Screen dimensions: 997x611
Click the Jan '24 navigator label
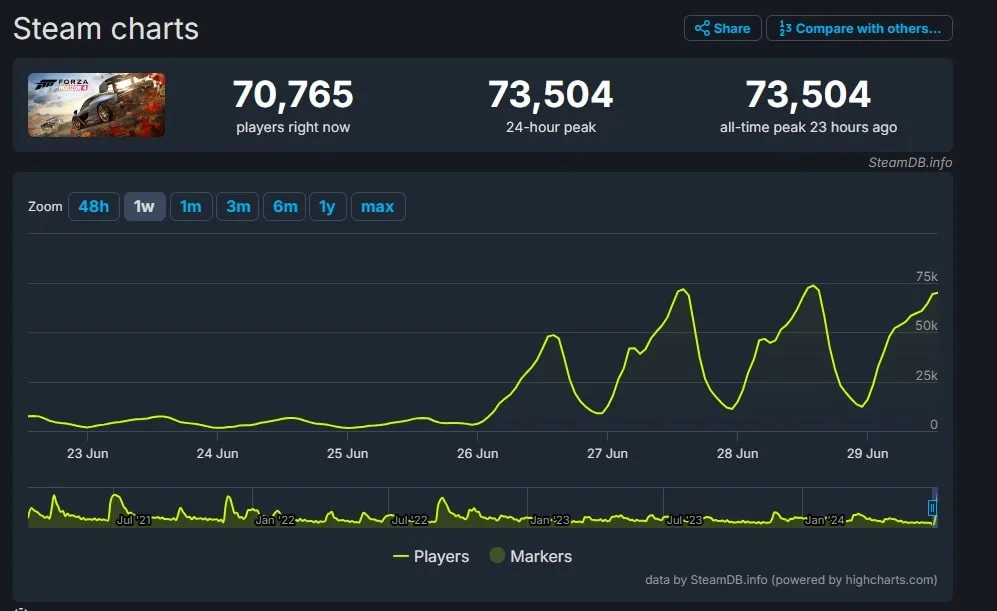click(825, 520)
